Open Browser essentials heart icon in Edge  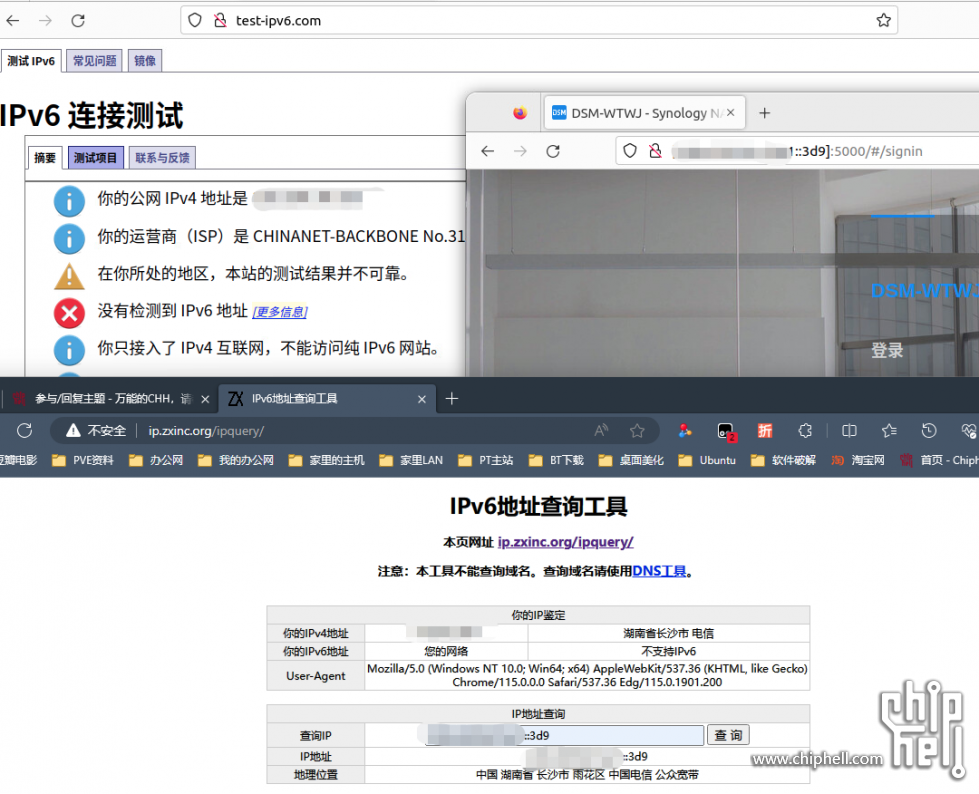968,431
